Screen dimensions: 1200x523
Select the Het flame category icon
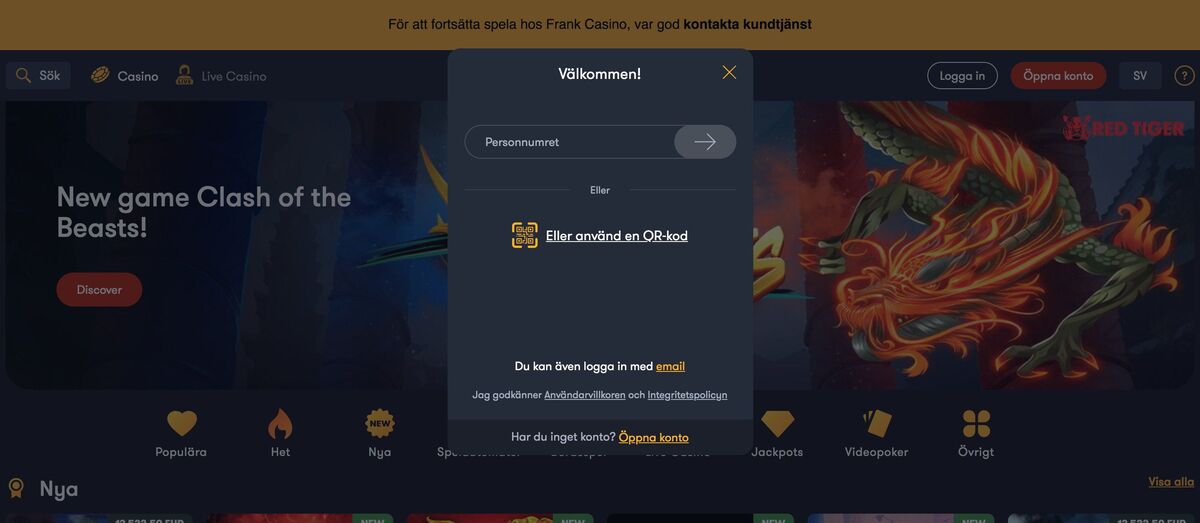coord(280,424)
